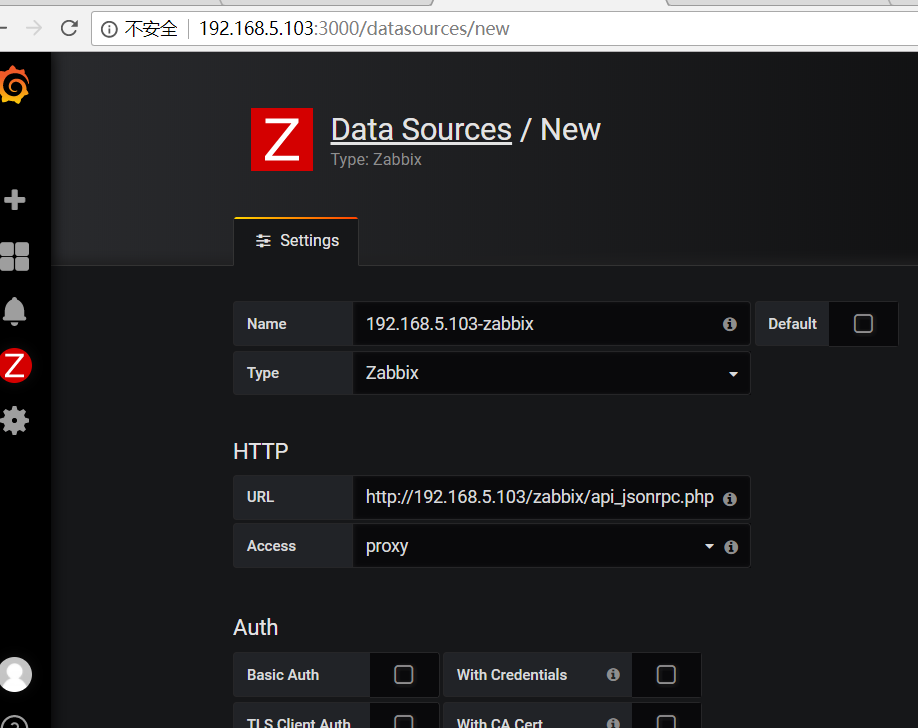Open the Configuration gear icon
This screenshot has height=728, width=918.
(15, 421)
